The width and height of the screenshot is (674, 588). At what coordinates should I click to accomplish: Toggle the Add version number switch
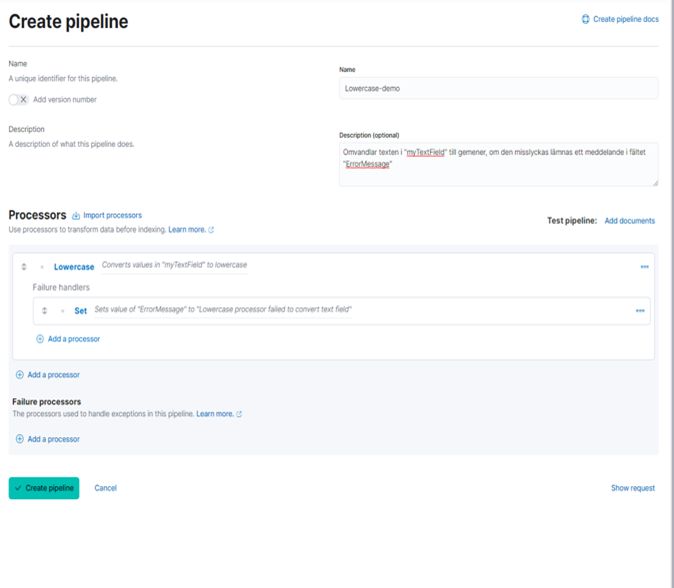18,100
